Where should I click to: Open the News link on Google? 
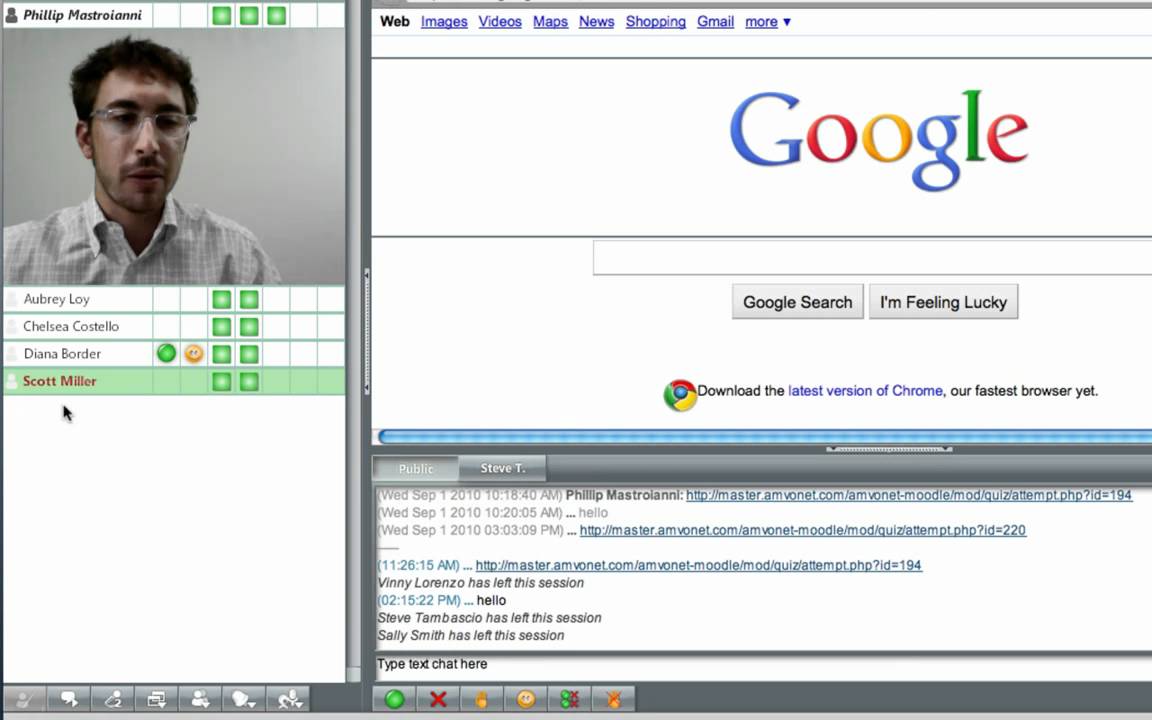596,22
